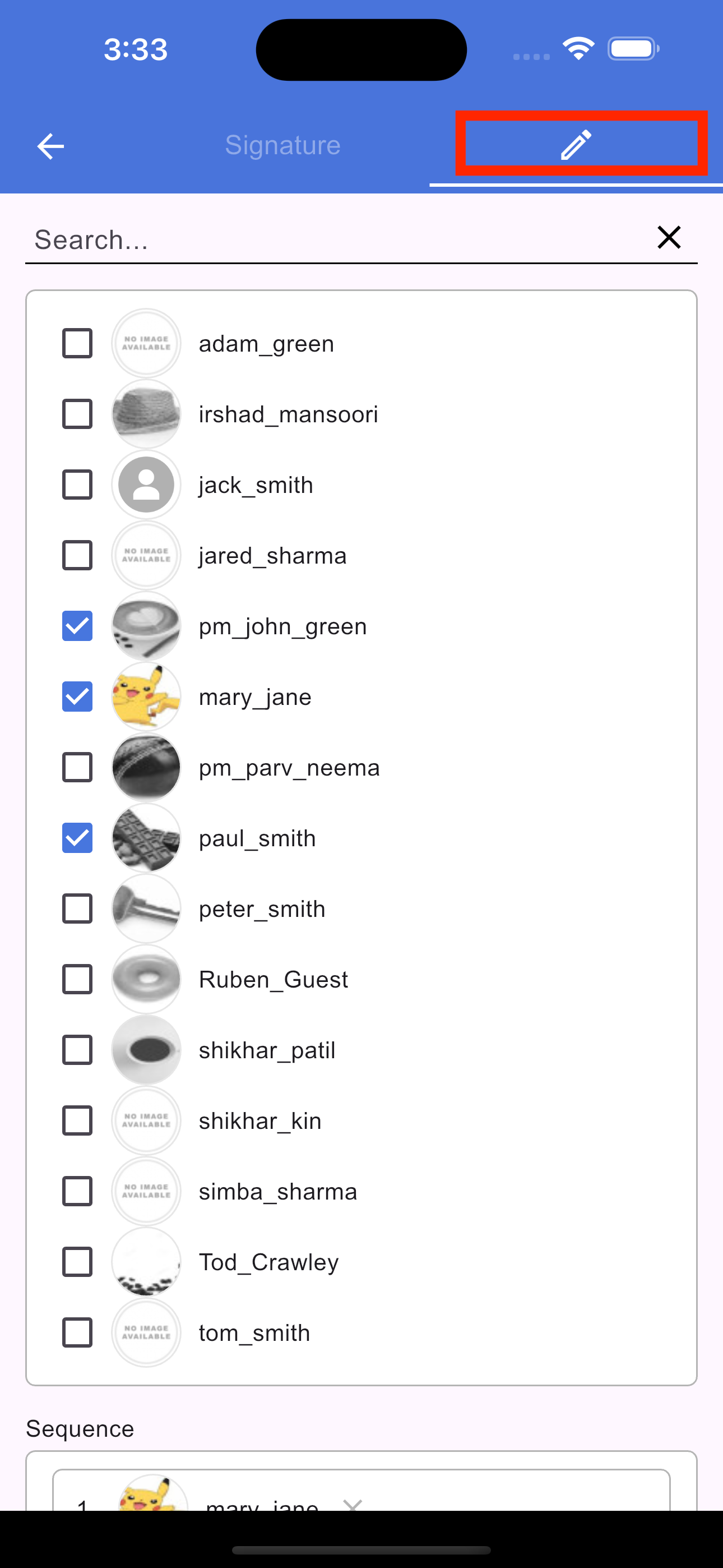Switch to the Signature tab
723x1568 pixels.
pyautogui.click(x=282, y=145)
